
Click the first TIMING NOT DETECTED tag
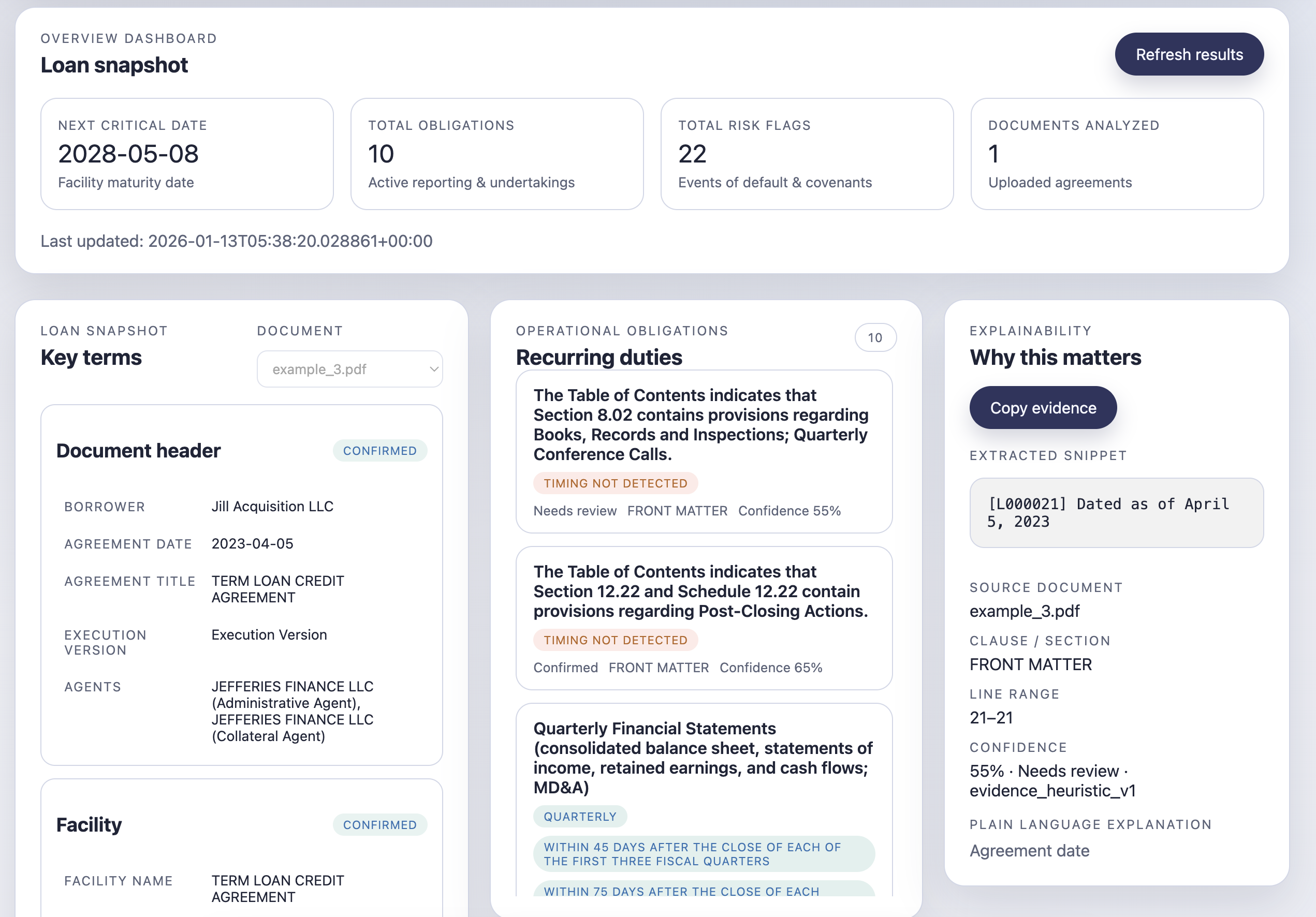click(615, 483)
